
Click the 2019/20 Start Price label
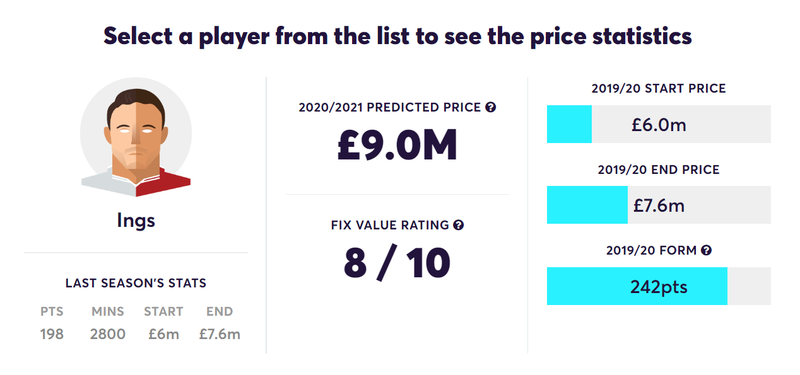point(659,88)
